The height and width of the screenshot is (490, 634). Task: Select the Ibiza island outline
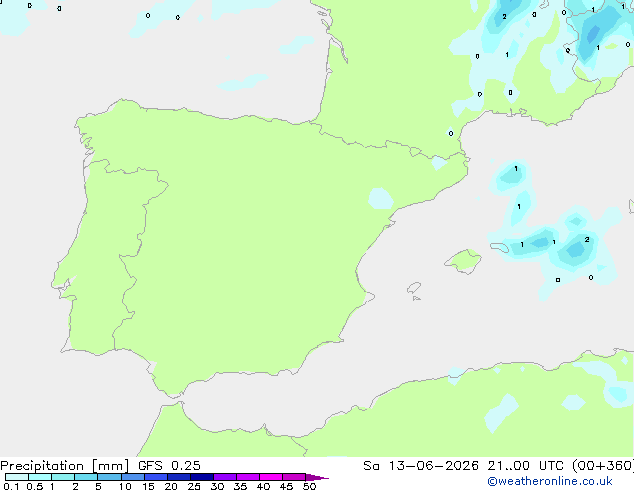[414, 288]
